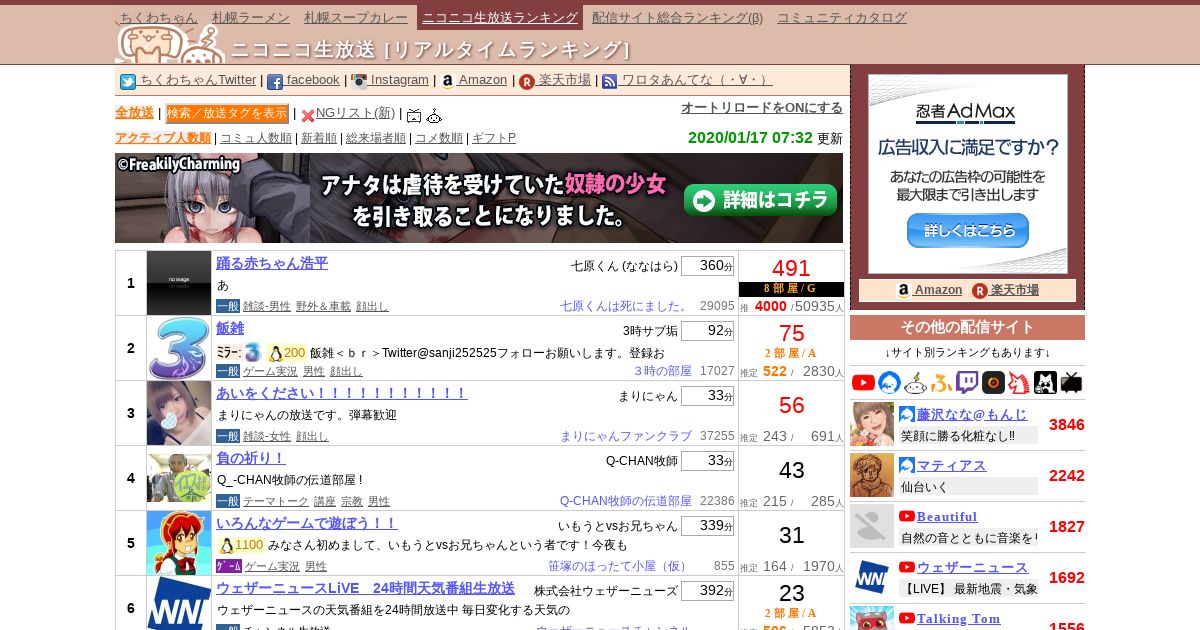Click the robot-face site icon in the site row
The height and width of the screenshot is (630, 1200).
tap(916, 382)
